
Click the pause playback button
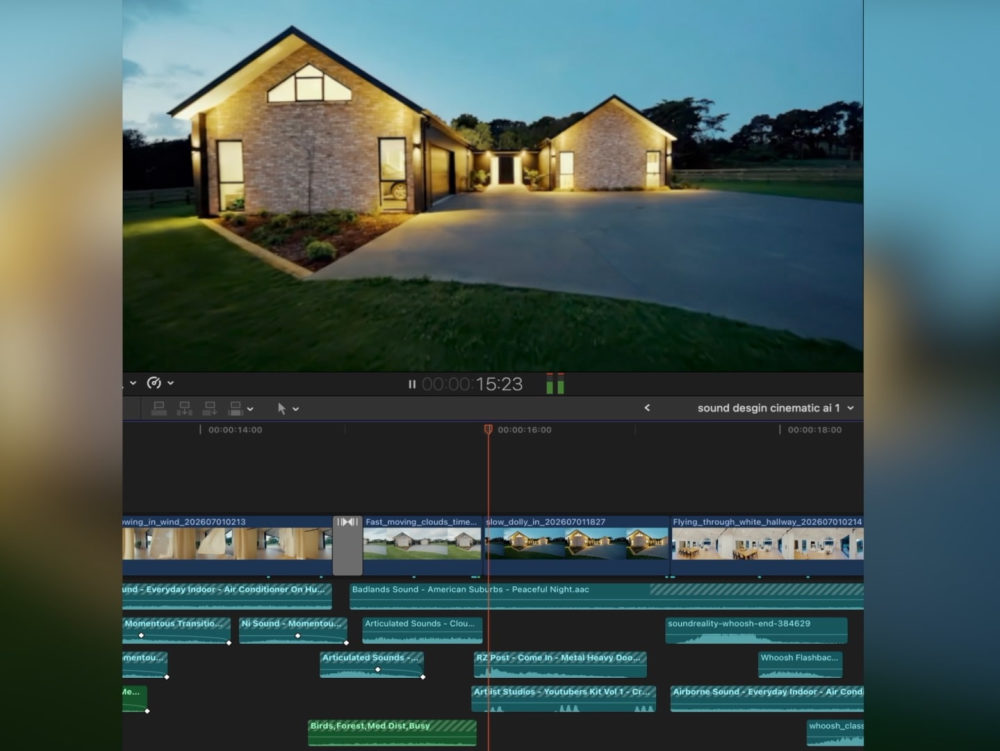(x=412, y=384)
